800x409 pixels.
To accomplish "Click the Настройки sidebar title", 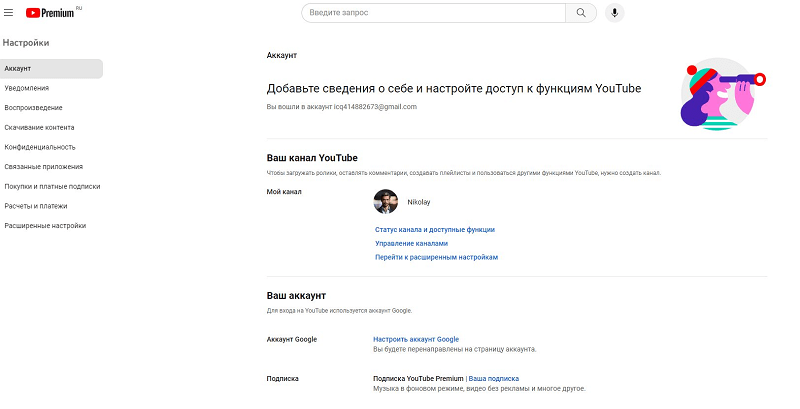I will pyautogui.click(x=26, y=43).
